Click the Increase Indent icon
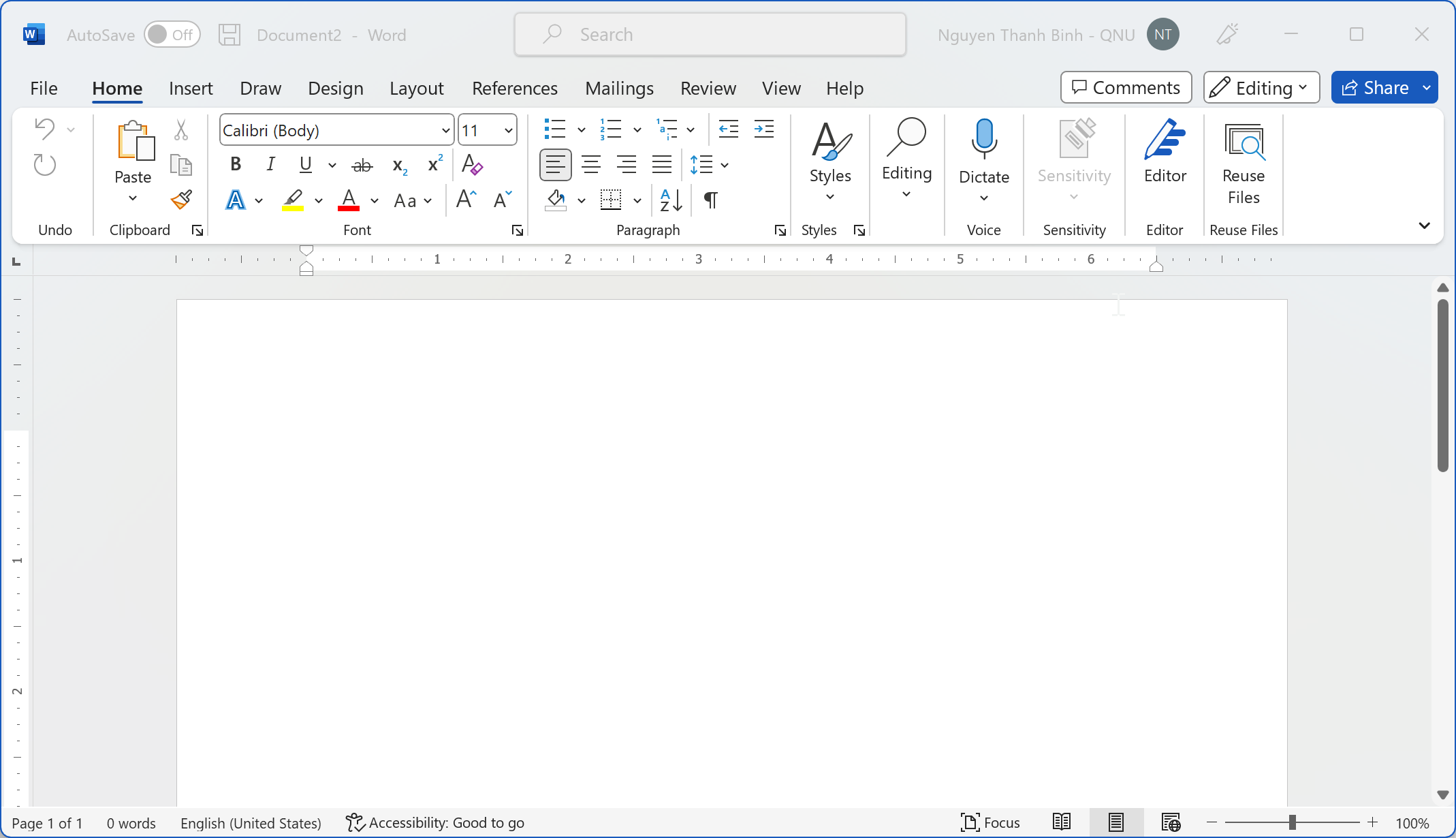This screenshot has height=838, width=1456. pyautogui.click(x=764, y=129)
